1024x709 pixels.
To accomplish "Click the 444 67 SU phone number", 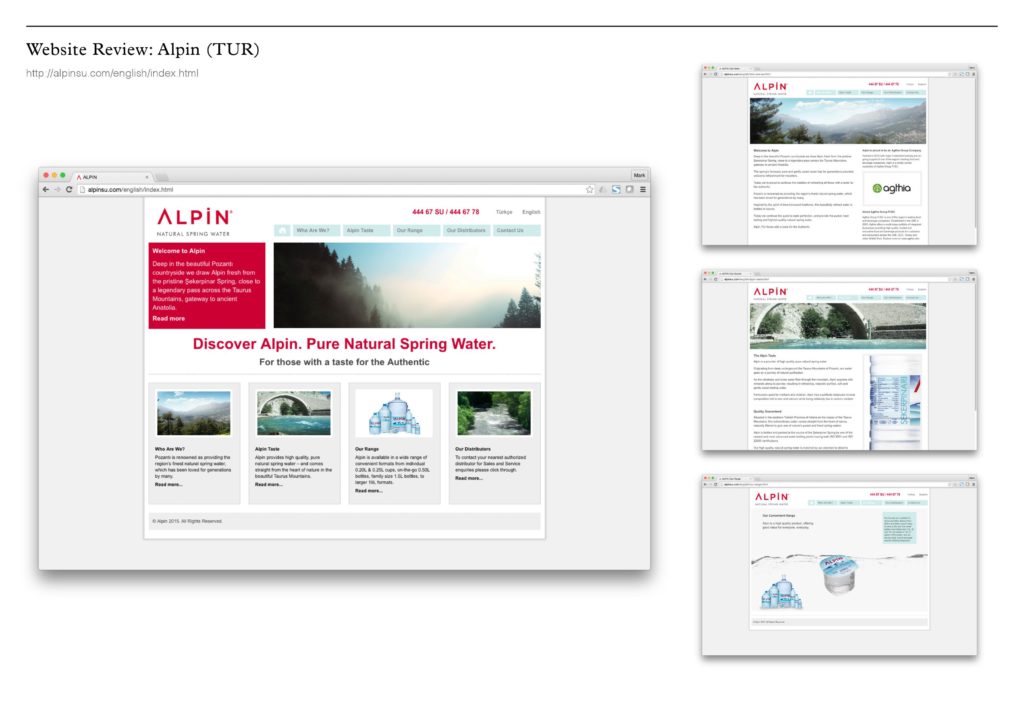I will [x=445, y=212].
